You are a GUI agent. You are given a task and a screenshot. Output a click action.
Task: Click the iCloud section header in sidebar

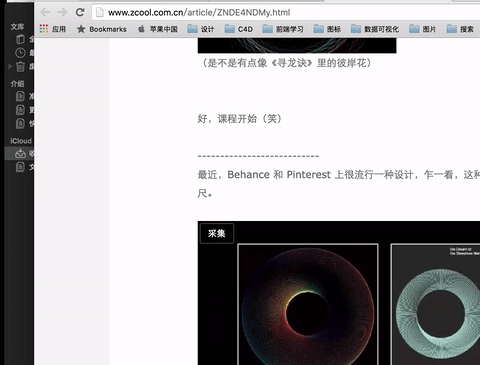(21, 141)
